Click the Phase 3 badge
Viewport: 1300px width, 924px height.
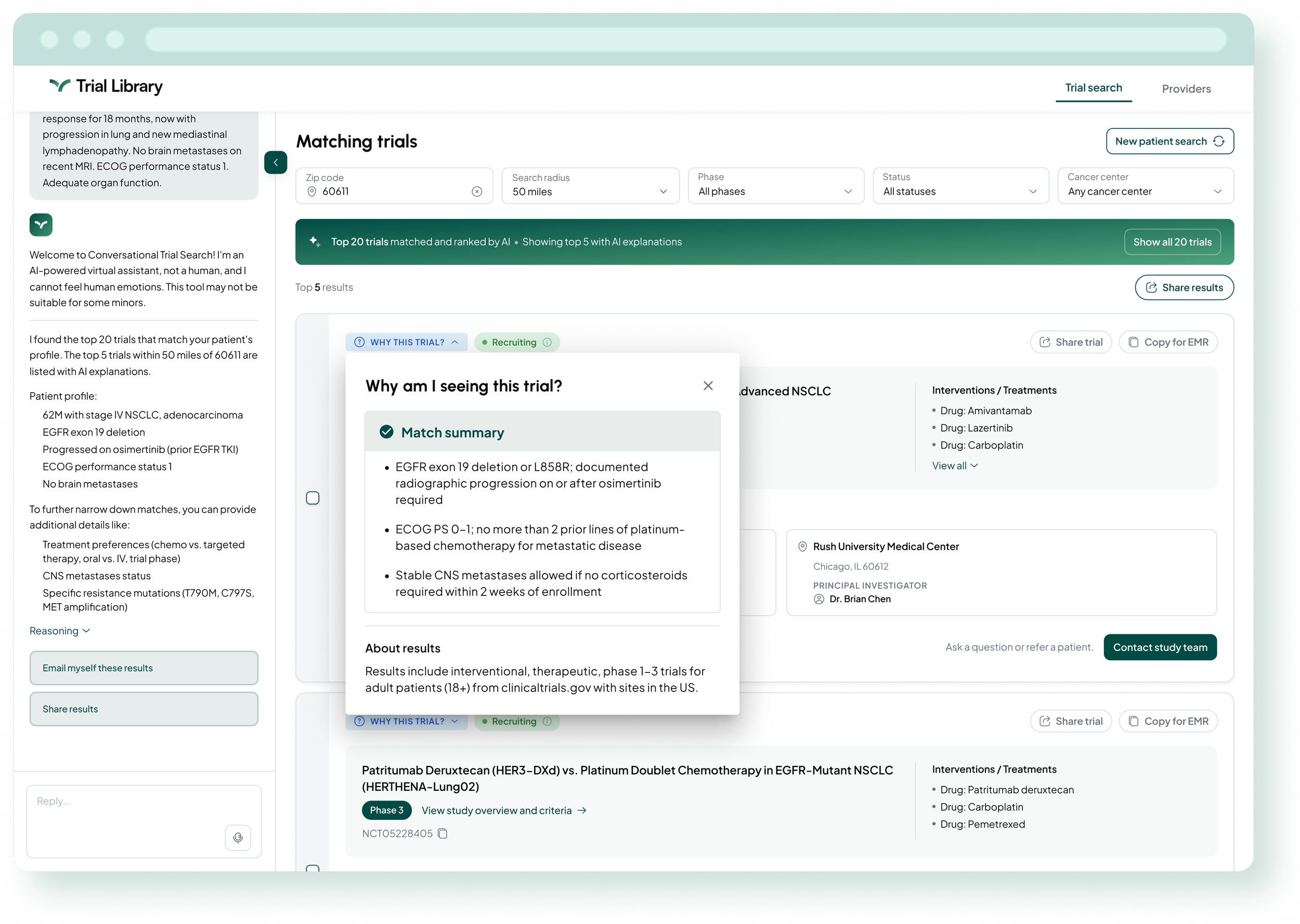coord(386,810)
